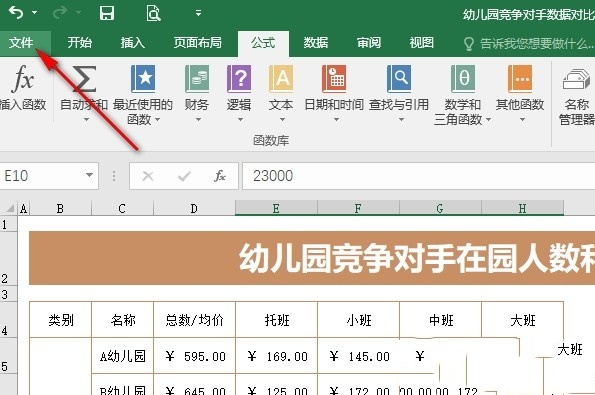Viewport: 595px width, 395px height.
Task: Switch to the 开始 tab
Action: point(80,43)
